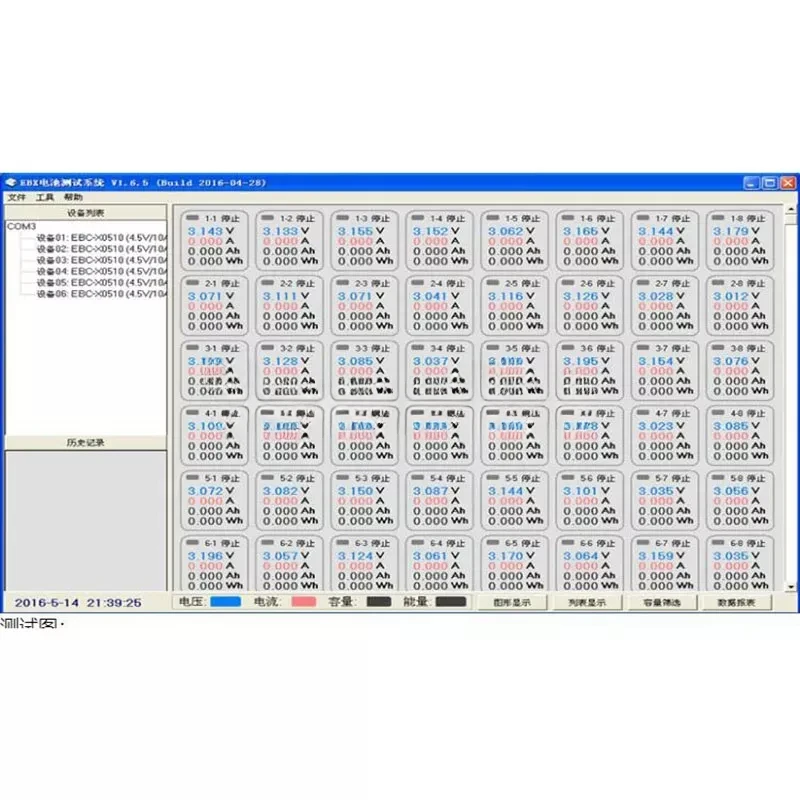Click the gray status indicator of channel 1-7
Screen dimensions: 800x800
point(643,218)
